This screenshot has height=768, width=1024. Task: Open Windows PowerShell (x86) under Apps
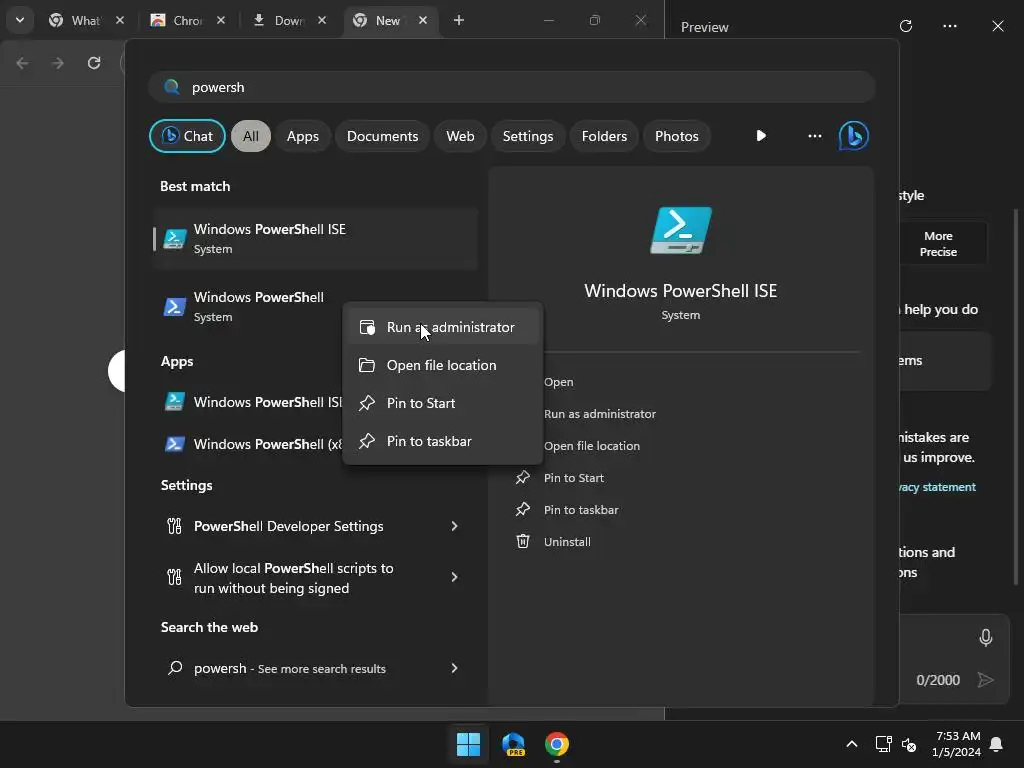pyautogui.click(x=255, y=444)
